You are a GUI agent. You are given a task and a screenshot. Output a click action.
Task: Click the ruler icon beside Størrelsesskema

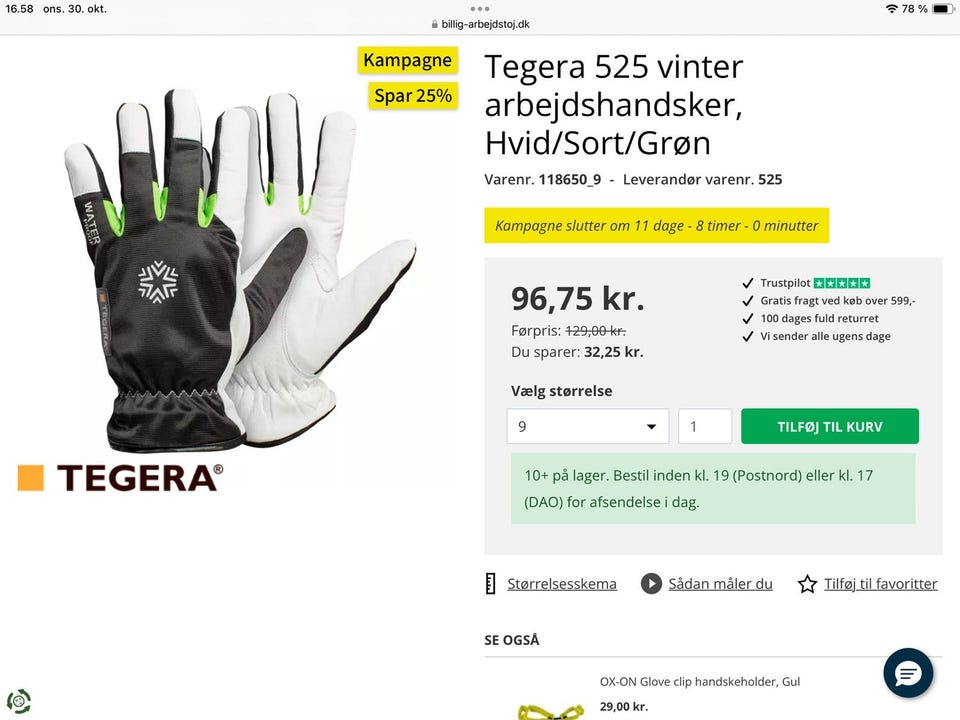click(490, 584)
